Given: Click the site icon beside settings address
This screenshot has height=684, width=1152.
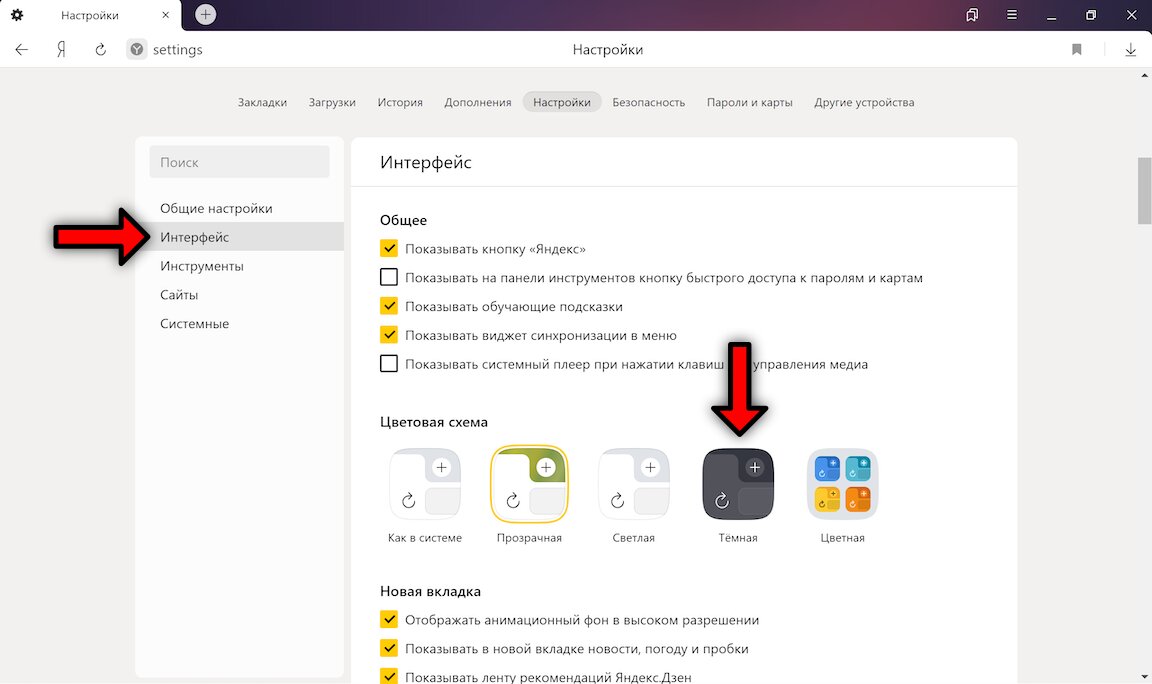Looking at the screenshot, I should [137, 49].
